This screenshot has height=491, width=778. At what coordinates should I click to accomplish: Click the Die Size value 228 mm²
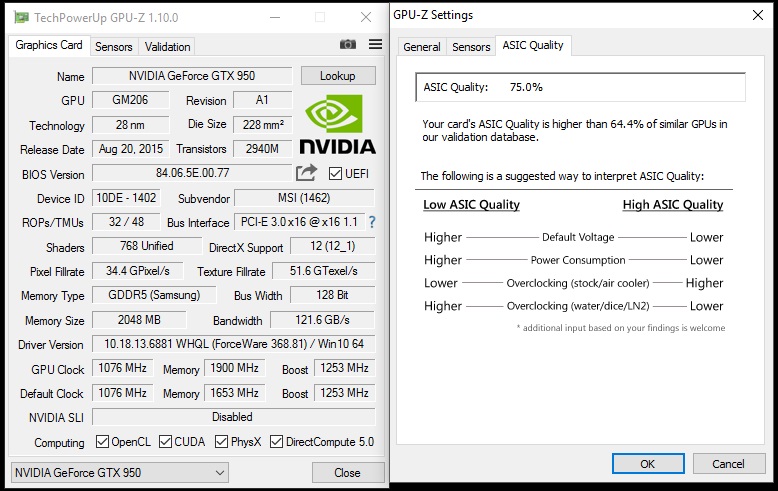click(x=262, y=124)
